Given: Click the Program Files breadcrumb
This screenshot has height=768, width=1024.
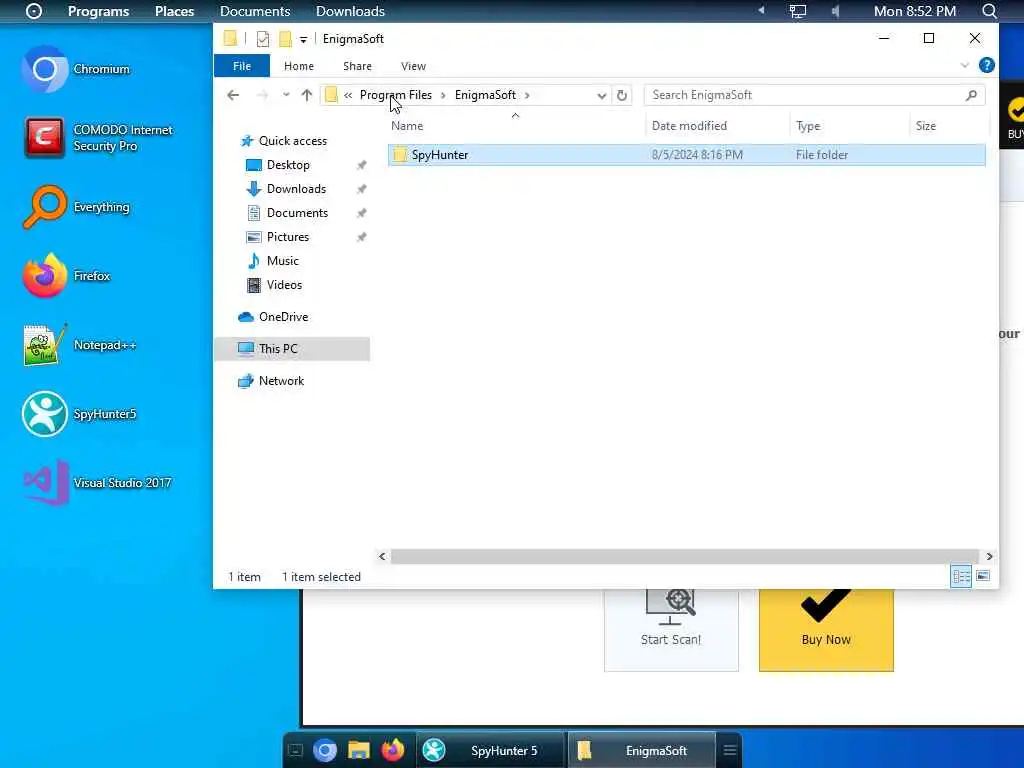Looking at the screenshot, I should pos(396,95).
